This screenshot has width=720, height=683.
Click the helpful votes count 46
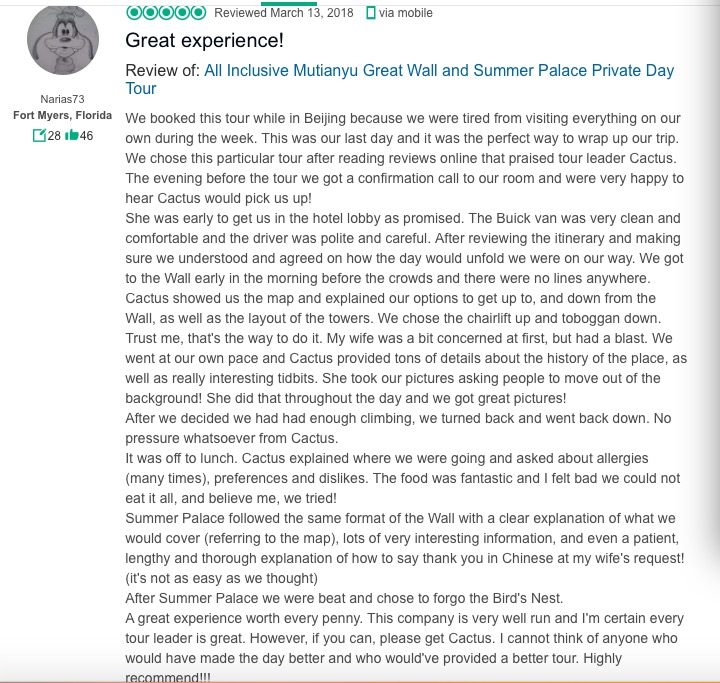(x=86, y=135)
